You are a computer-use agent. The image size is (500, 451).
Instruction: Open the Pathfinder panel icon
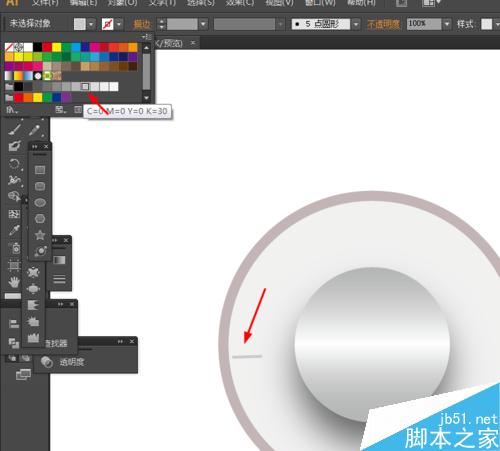14,343
